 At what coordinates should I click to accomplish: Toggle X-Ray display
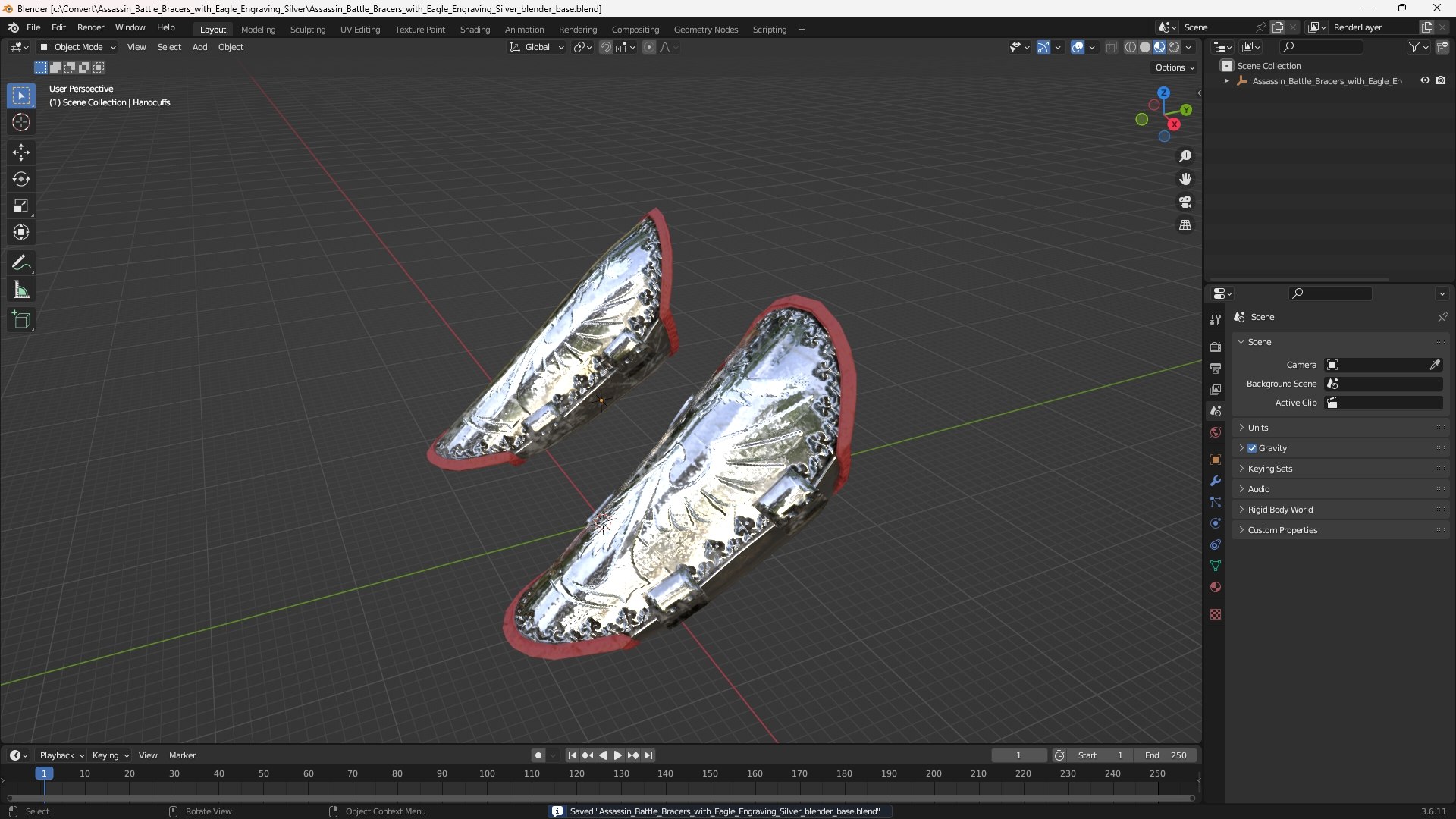click(1112, 47)
